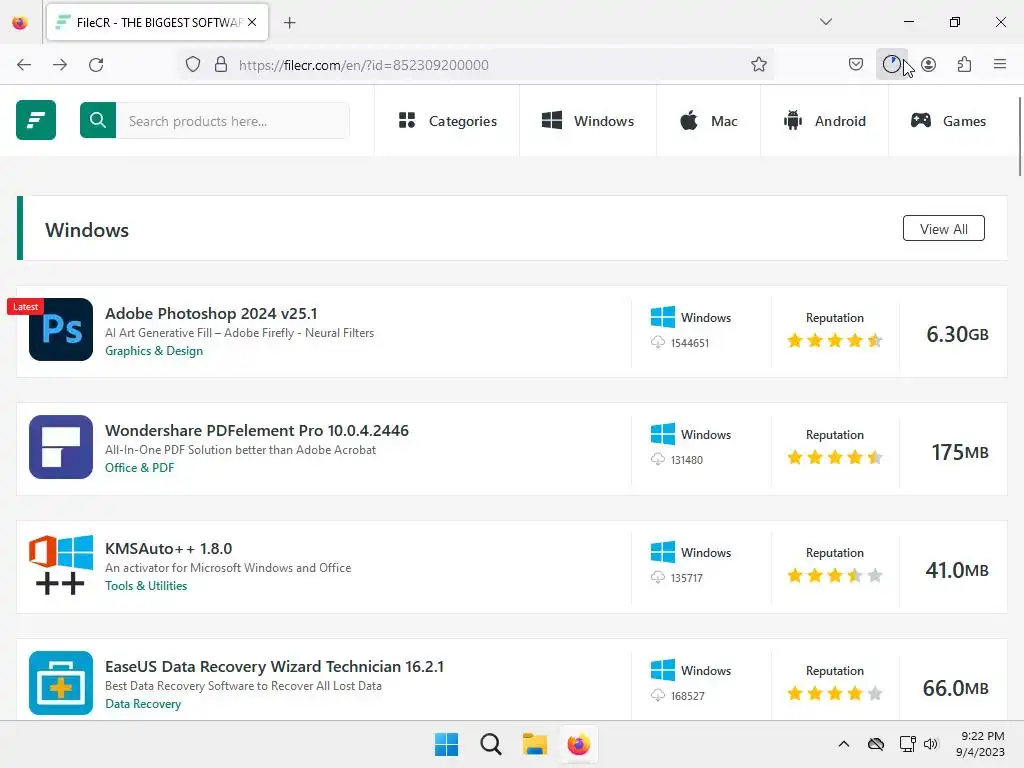This screenshot has width=1024, height=768.
Task: Click the site security padlock icon
Action: (221, 65)
